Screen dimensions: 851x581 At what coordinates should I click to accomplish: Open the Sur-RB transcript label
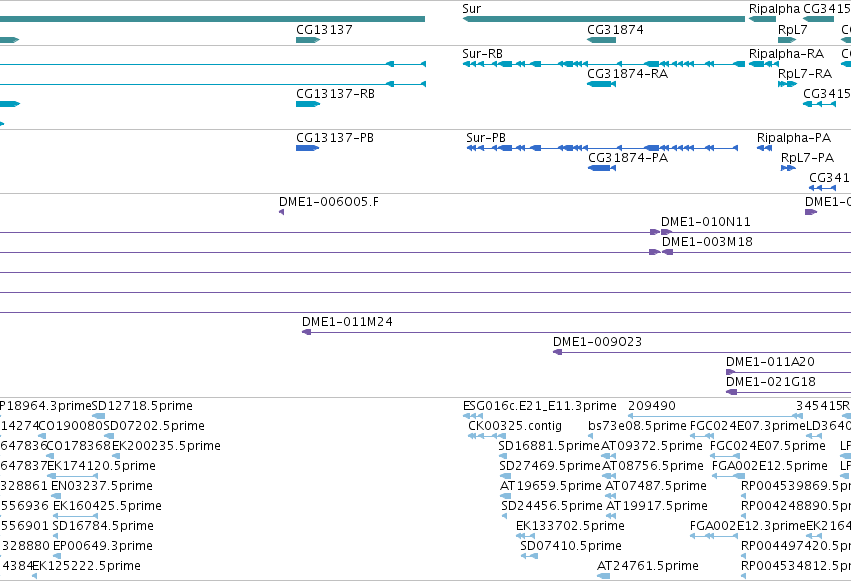(x=482, y=54)
